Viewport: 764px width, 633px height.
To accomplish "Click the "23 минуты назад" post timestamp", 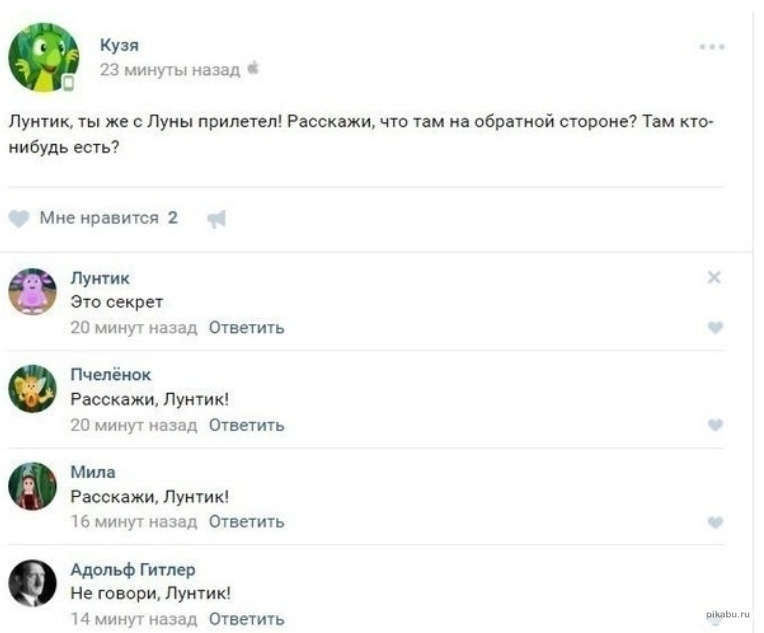I will coord(169,70).
